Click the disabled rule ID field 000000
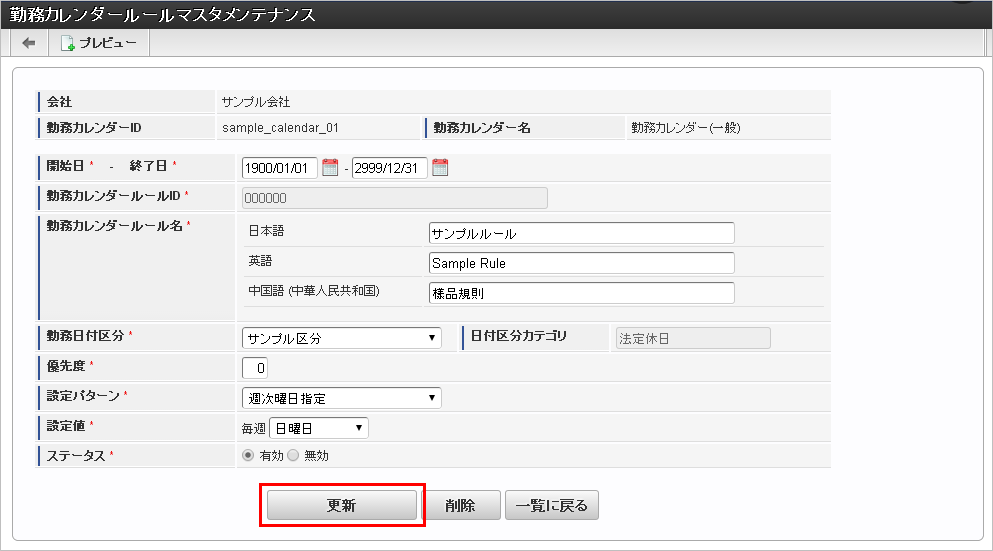993x551 pixels. pyautogui.click(x=395, y=198)
